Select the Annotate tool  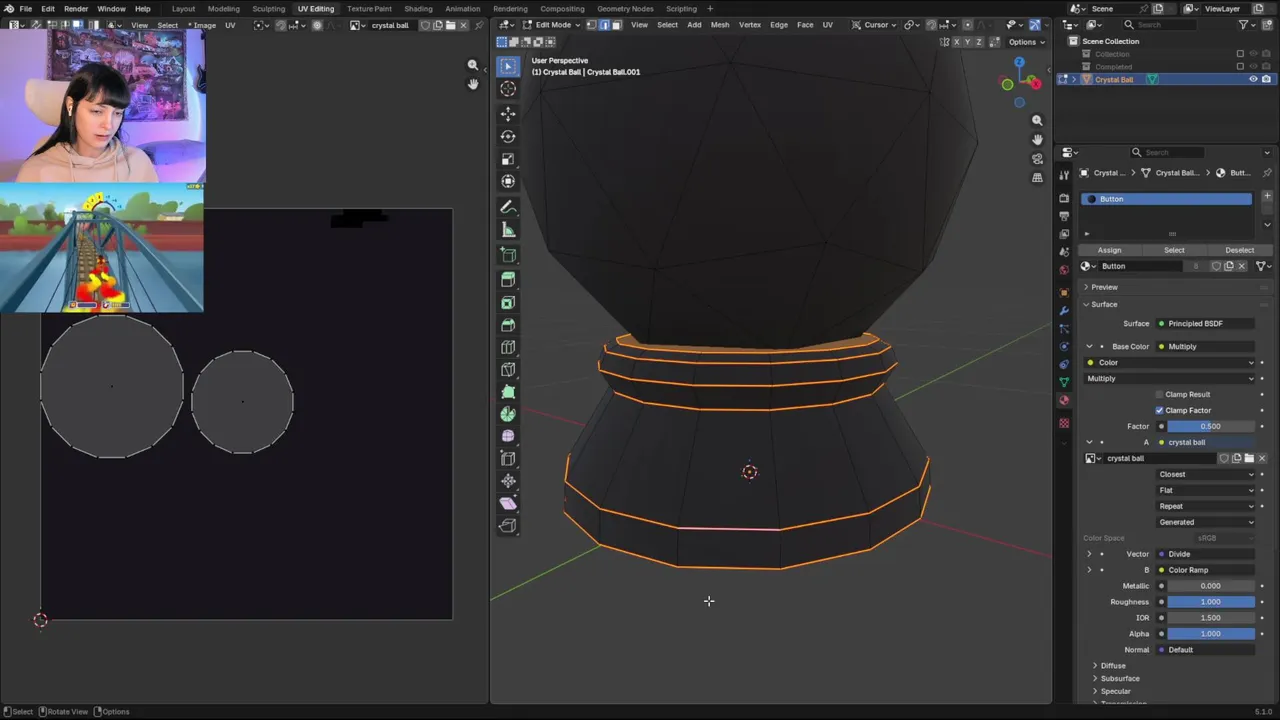coord(508,207)
